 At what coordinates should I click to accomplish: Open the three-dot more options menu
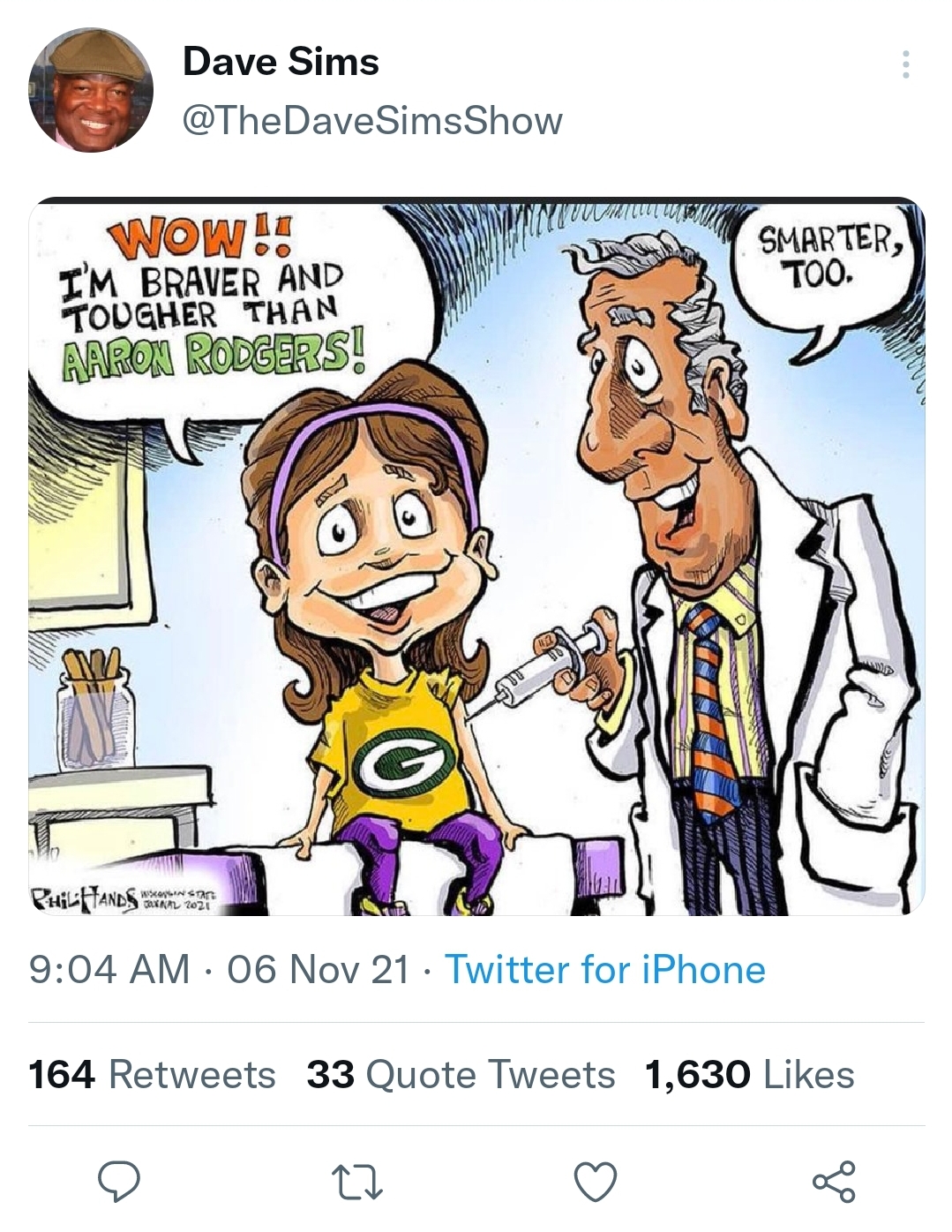(x=904, y=65)
